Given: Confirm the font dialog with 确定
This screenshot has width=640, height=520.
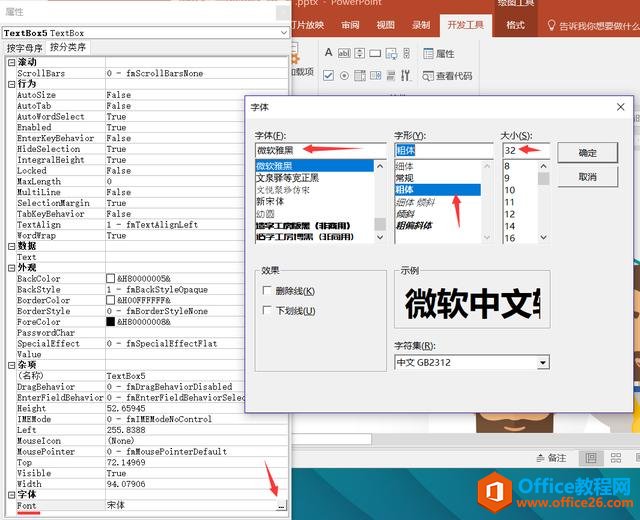Looking at the screenshot, I should pyautogui.click(x=587, y=153).
